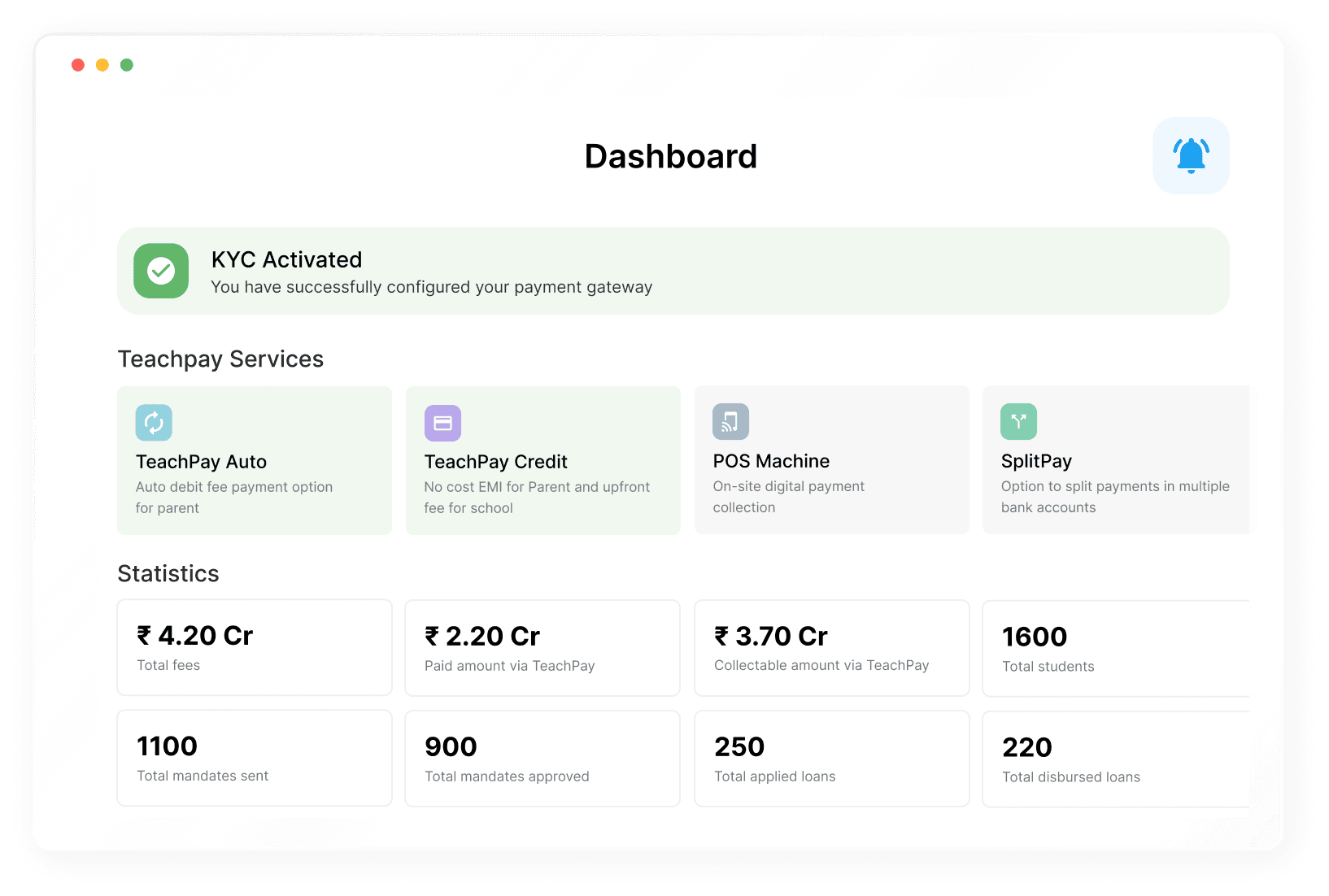Select the ₹ 4.20 Cr Total fees value
The image size is (1329, 896).
point(195,635)
